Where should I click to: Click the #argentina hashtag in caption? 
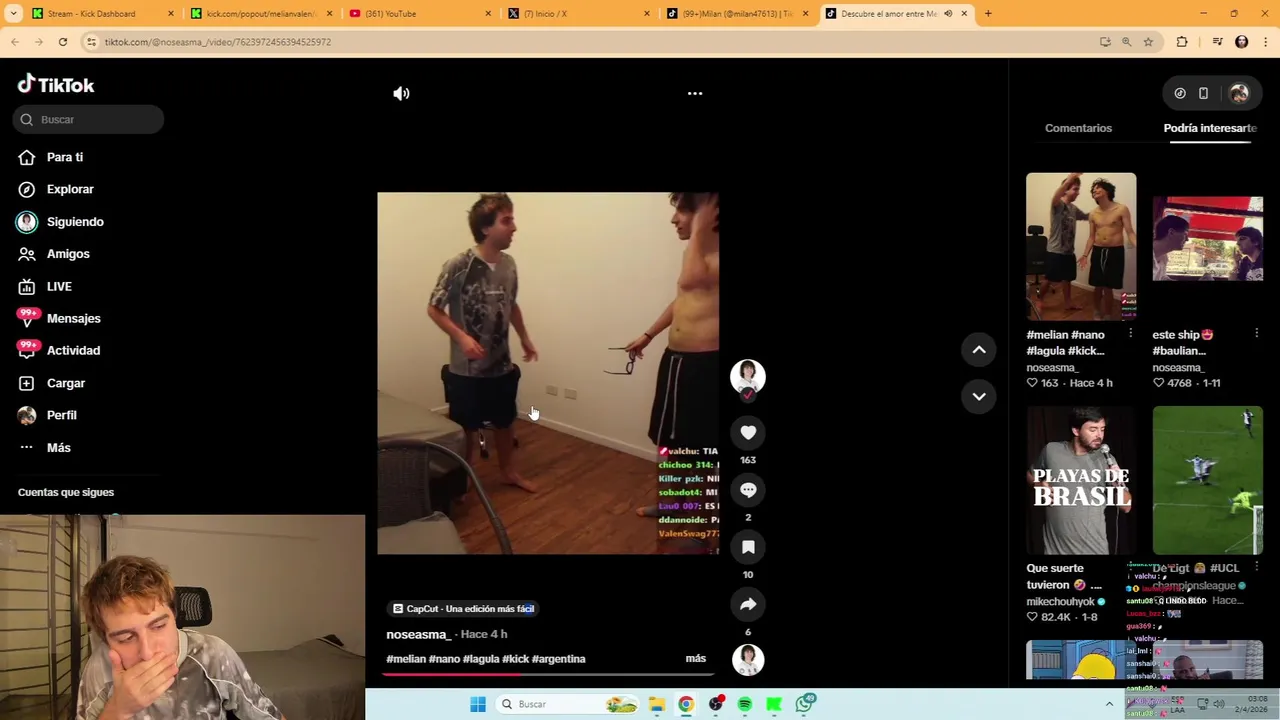558,659
